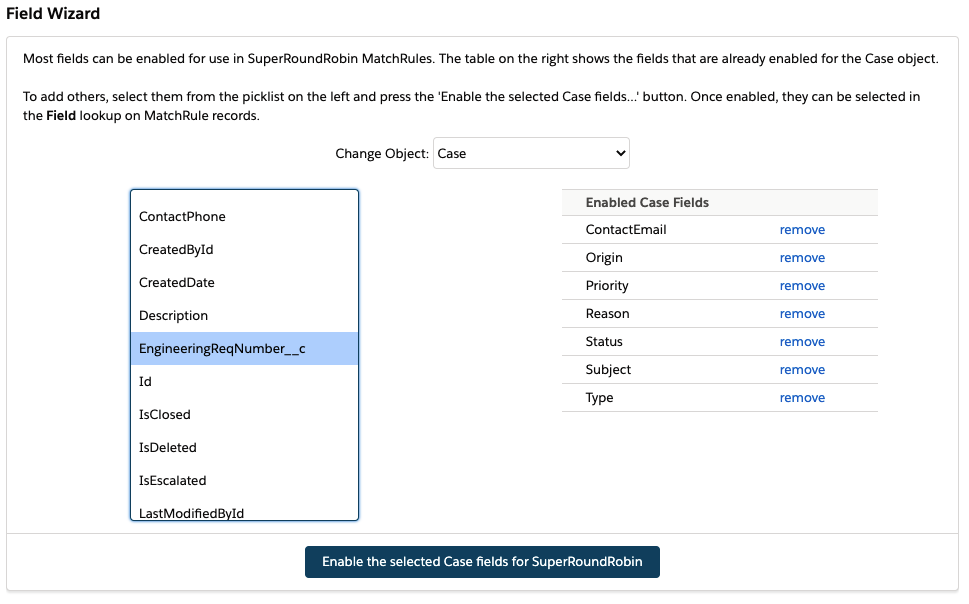Click the Status cell in enabled fields
Image resolution: width=969 pixels, height=604 pixels.
coord(604,341)
